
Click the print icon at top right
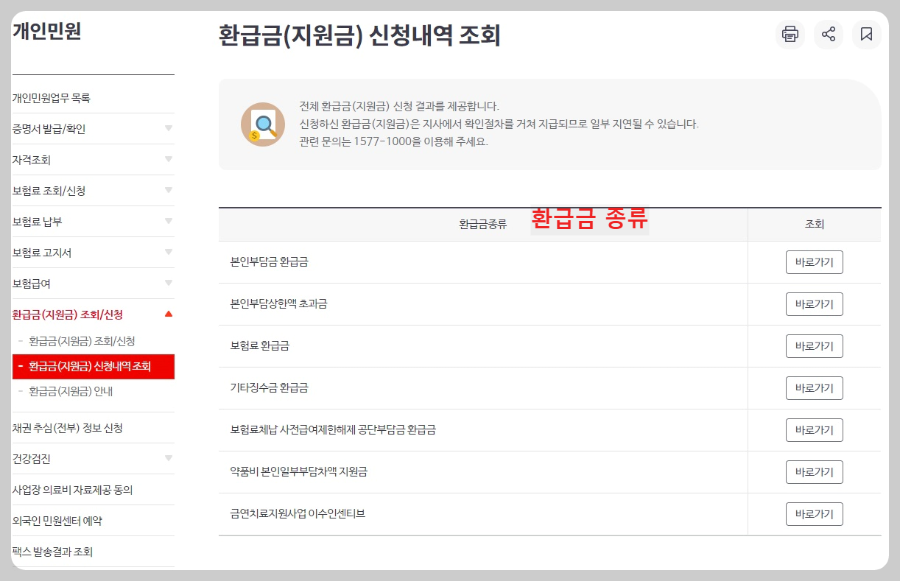coord(790,34)
